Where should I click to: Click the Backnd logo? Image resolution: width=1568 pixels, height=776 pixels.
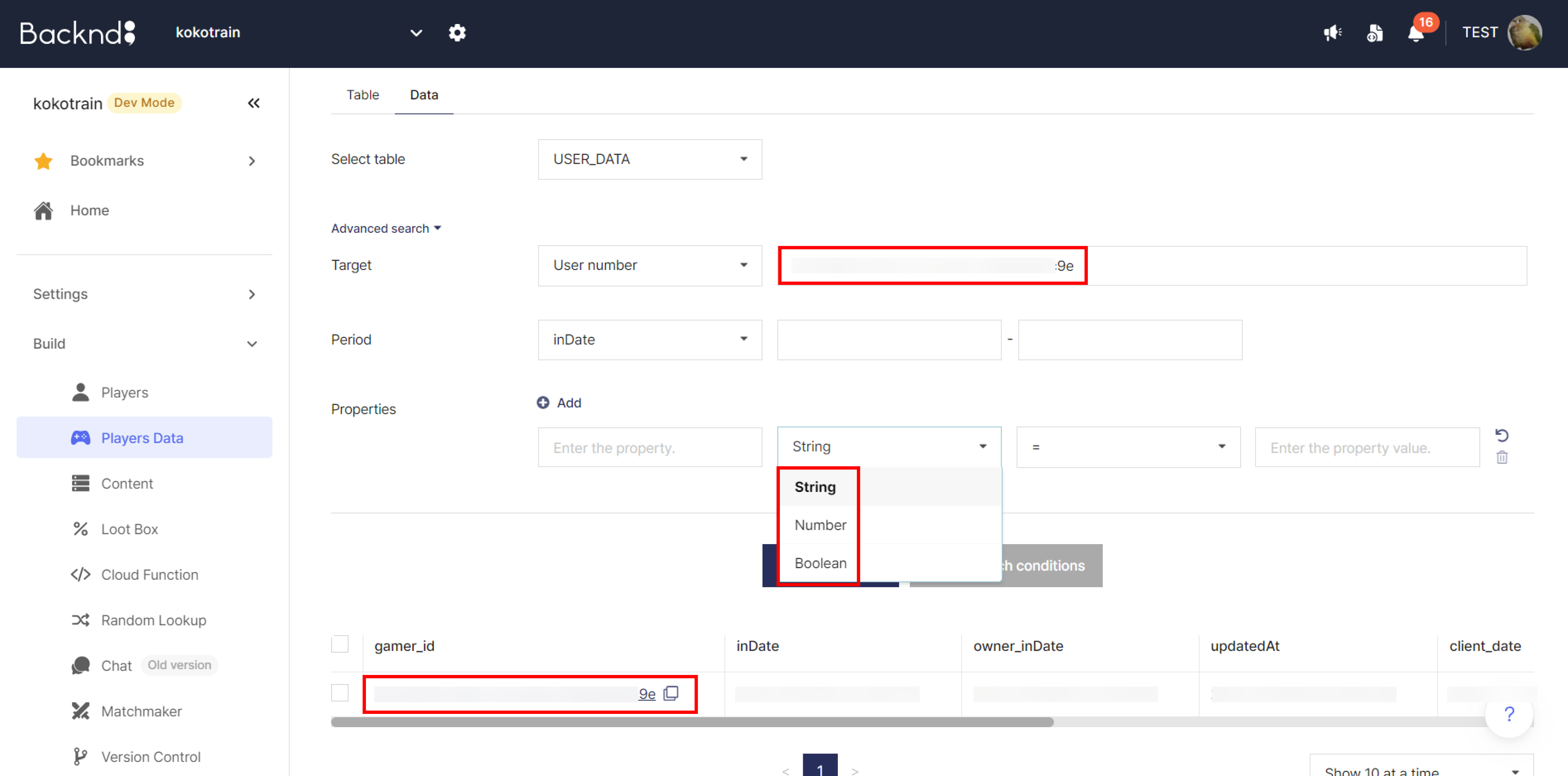[x=77, y=33]
